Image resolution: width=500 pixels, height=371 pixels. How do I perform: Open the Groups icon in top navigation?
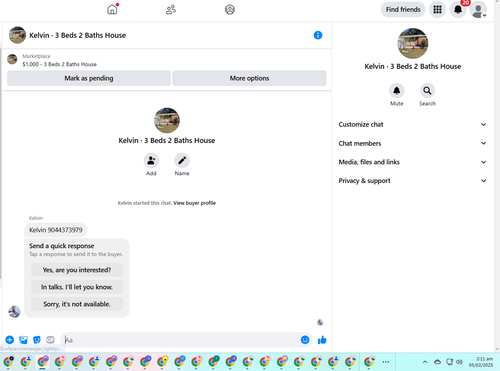pyautogui.click(x=230, y=9)
